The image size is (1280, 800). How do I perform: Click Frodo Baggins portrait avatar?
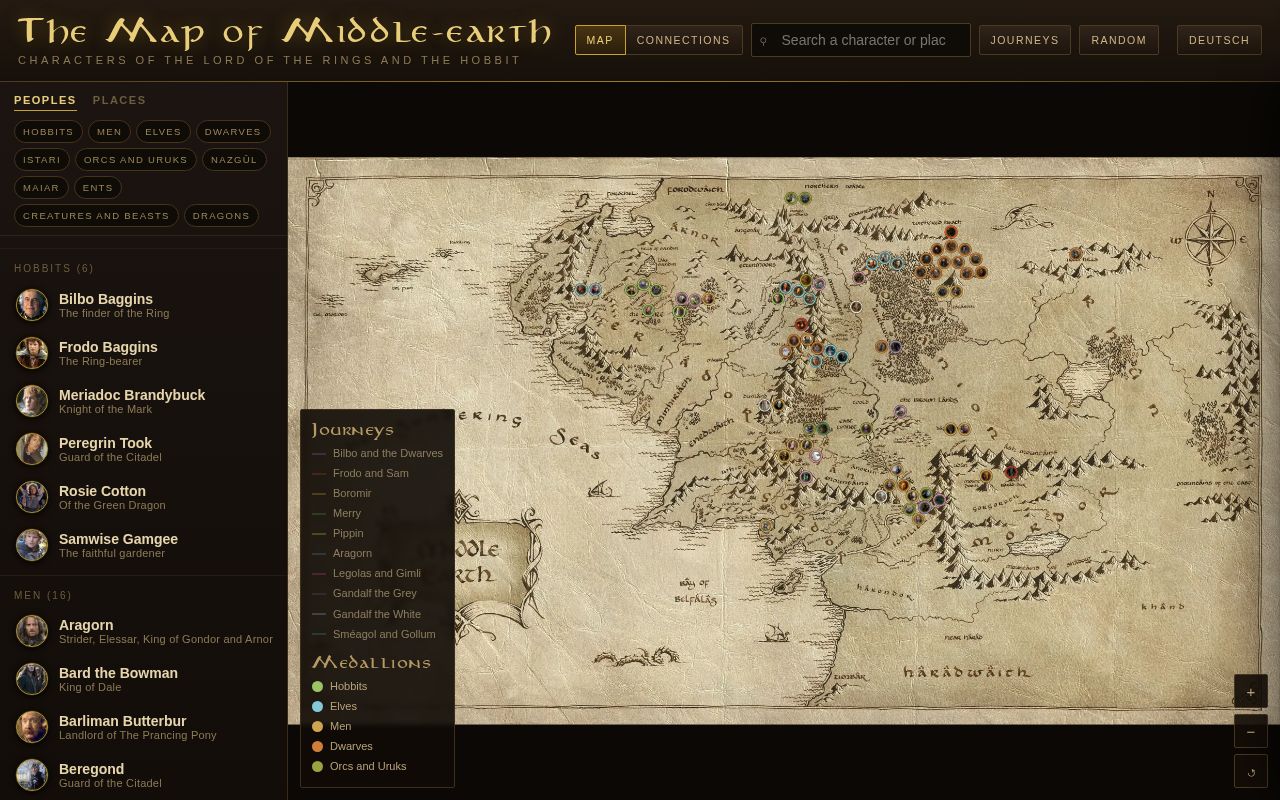click(32, 353)
